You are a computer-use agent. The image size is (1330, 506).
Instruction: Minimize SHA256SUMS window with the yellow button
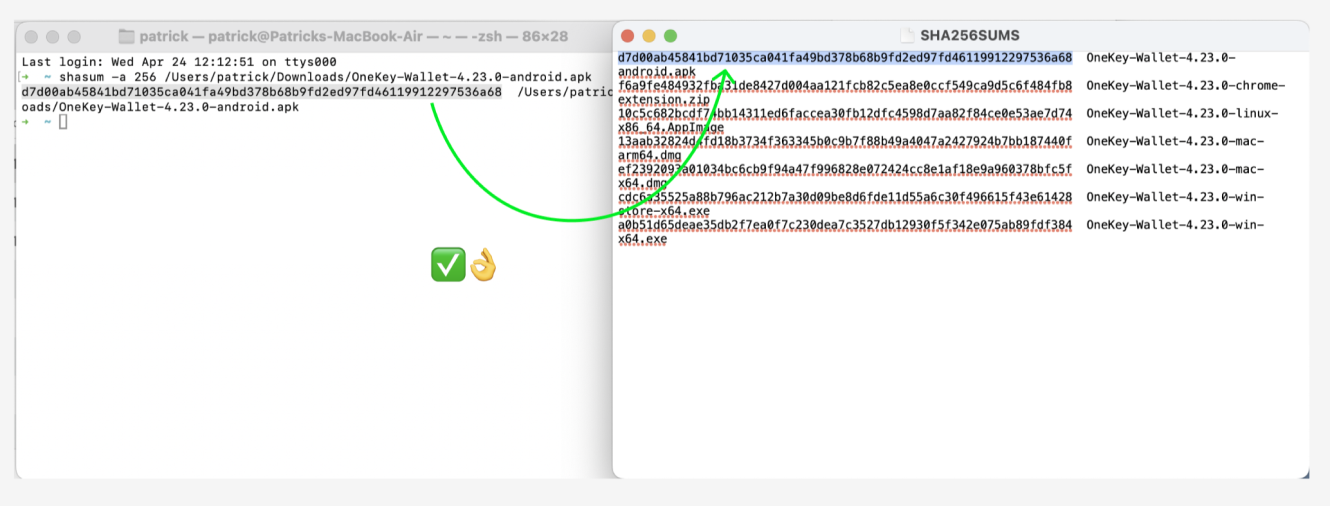coord(649,36)
